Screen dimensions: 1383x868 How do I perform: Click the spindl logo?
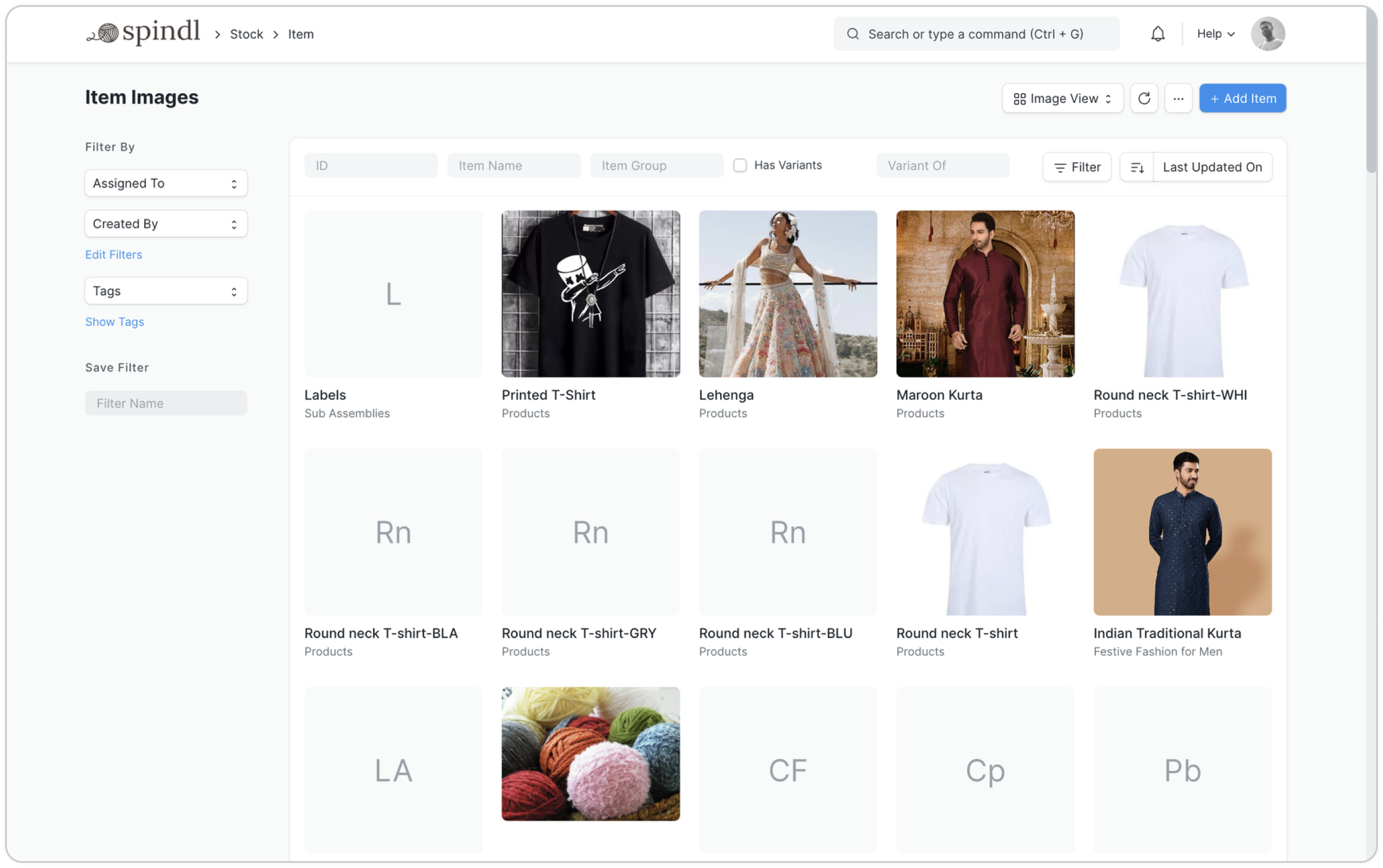(143, 33)
